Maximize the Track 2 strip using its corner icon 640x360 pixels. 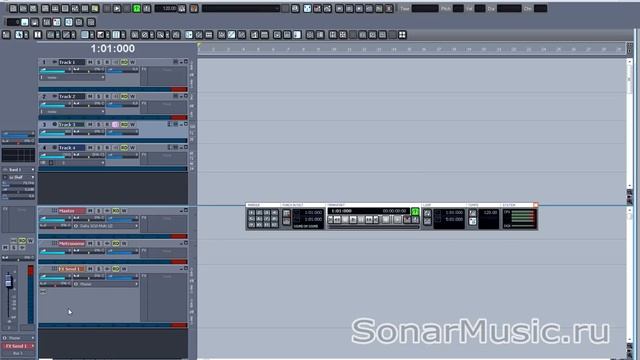click(186, 96)
